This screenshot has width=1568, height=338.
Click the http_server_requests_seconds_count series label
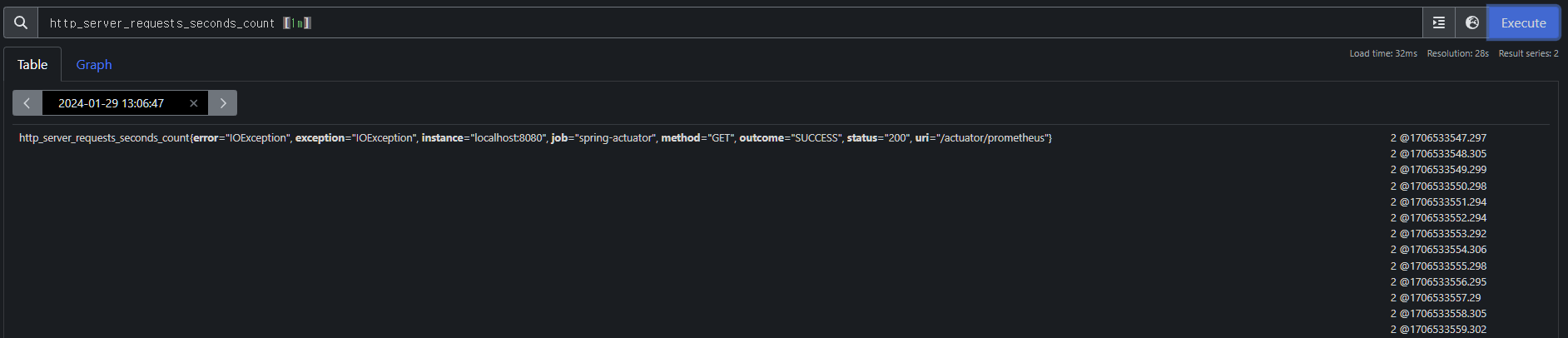[104, 138]
